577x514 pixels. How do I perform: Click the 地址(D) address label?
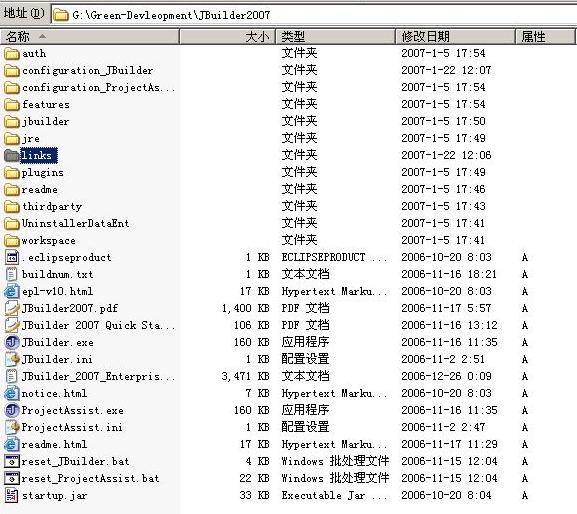(24, 14)
